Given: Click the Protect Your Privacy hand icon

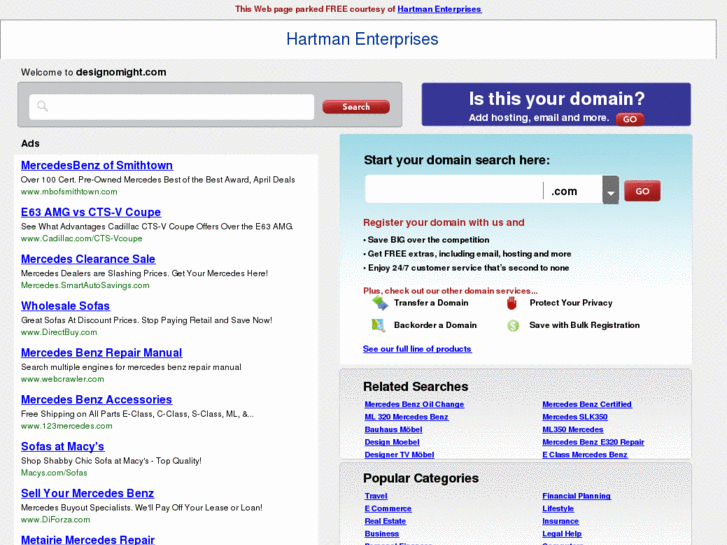Looking at the screenshot, I should pyautogui.click(x=512, y=303).
